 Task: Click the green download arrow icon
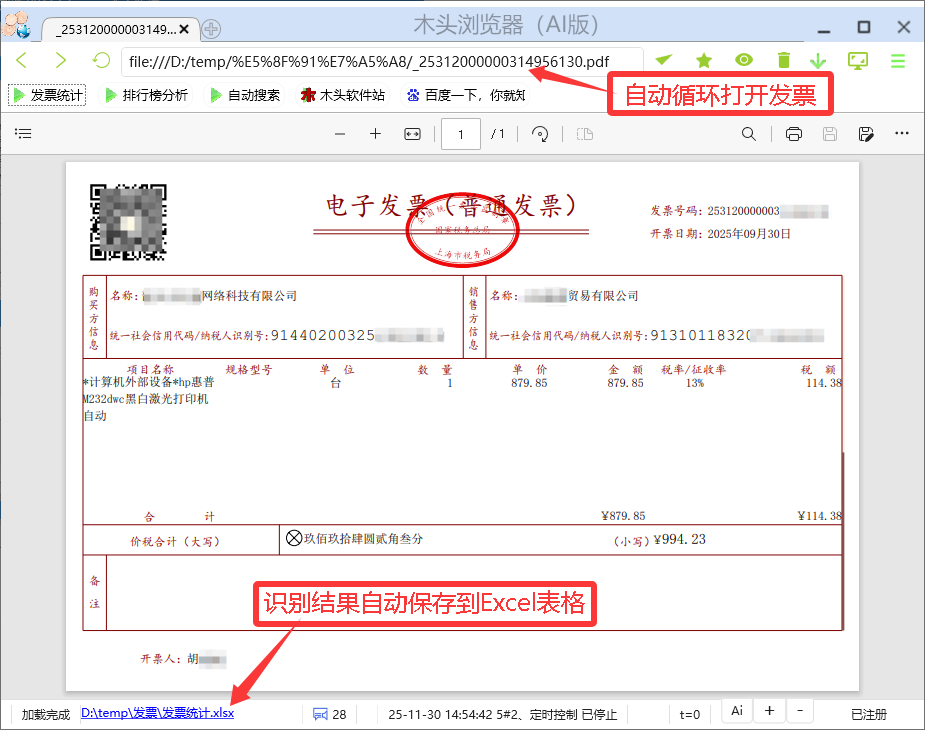818,60
